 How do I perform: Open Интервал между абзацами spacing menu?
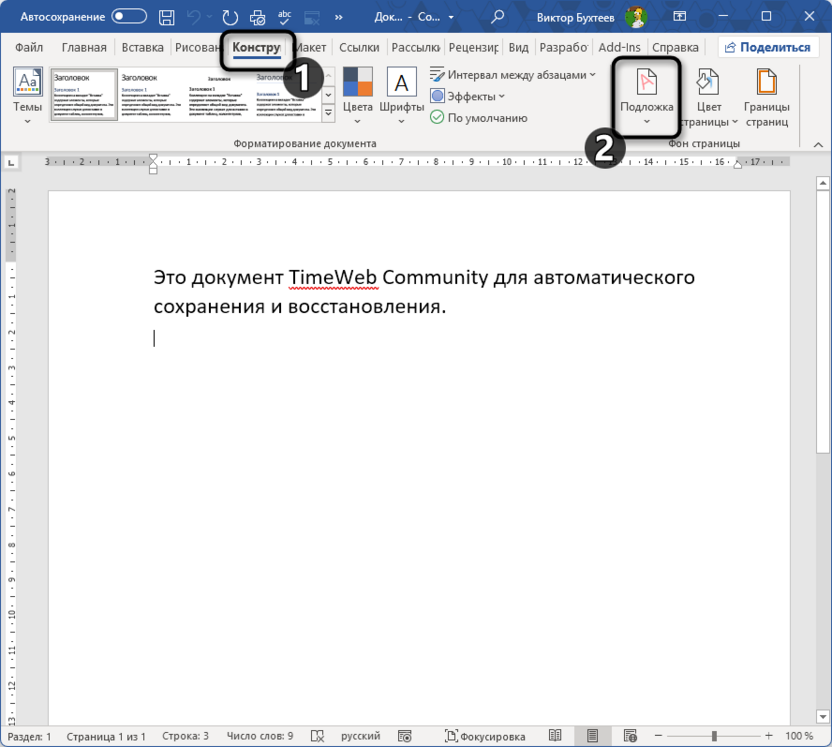513,75
